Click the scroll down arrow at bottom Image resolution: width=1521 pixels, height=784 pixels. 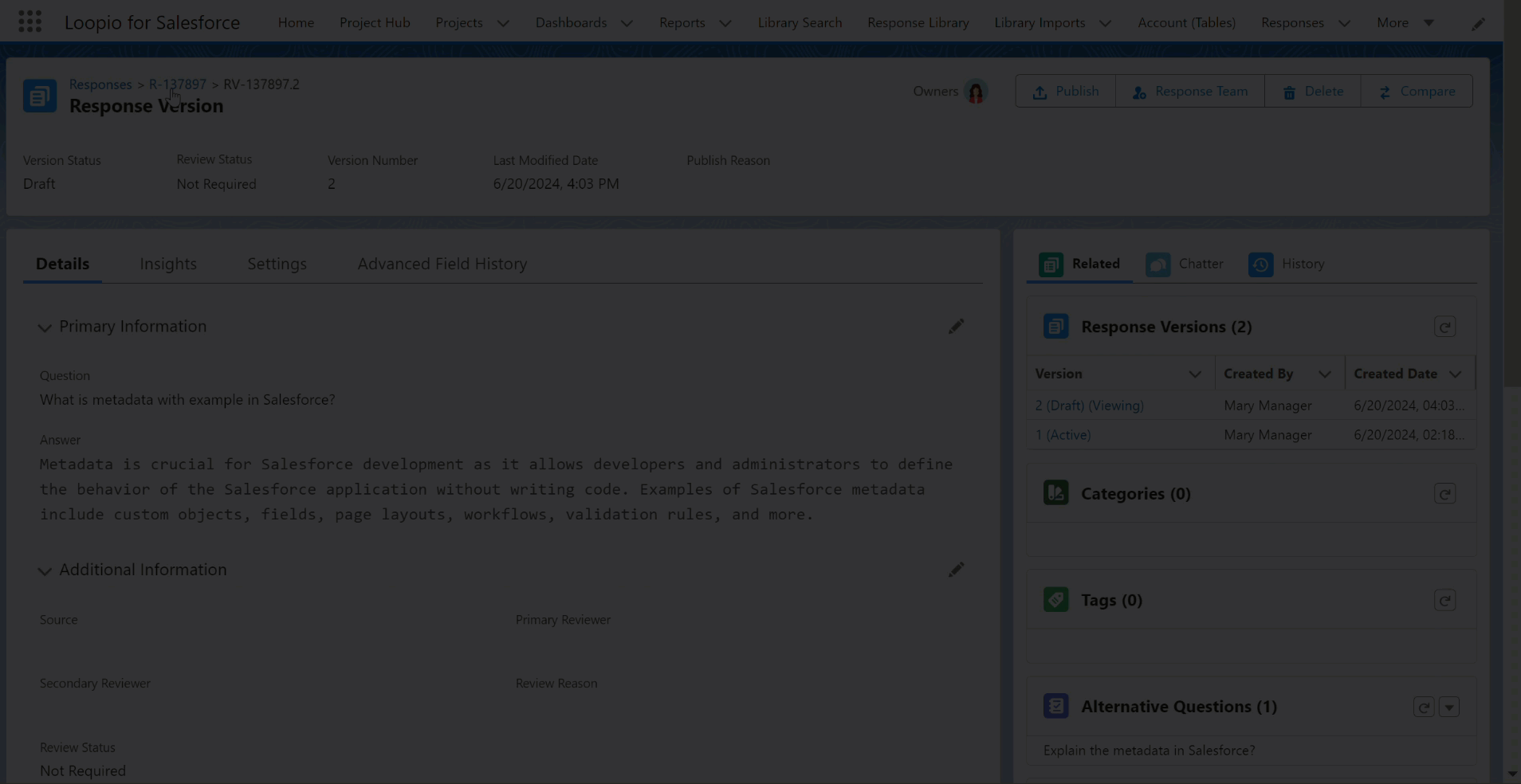point(1512,774)
